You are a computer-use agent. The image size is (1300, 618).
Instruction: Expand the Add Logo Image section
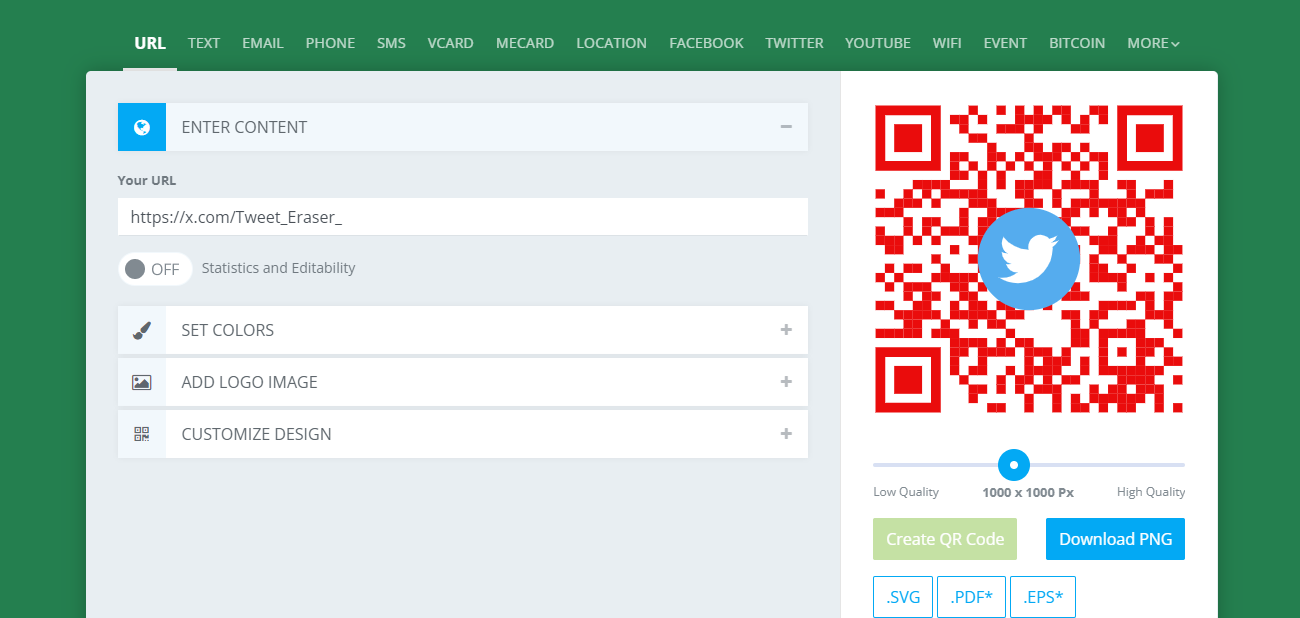[786, 382]
